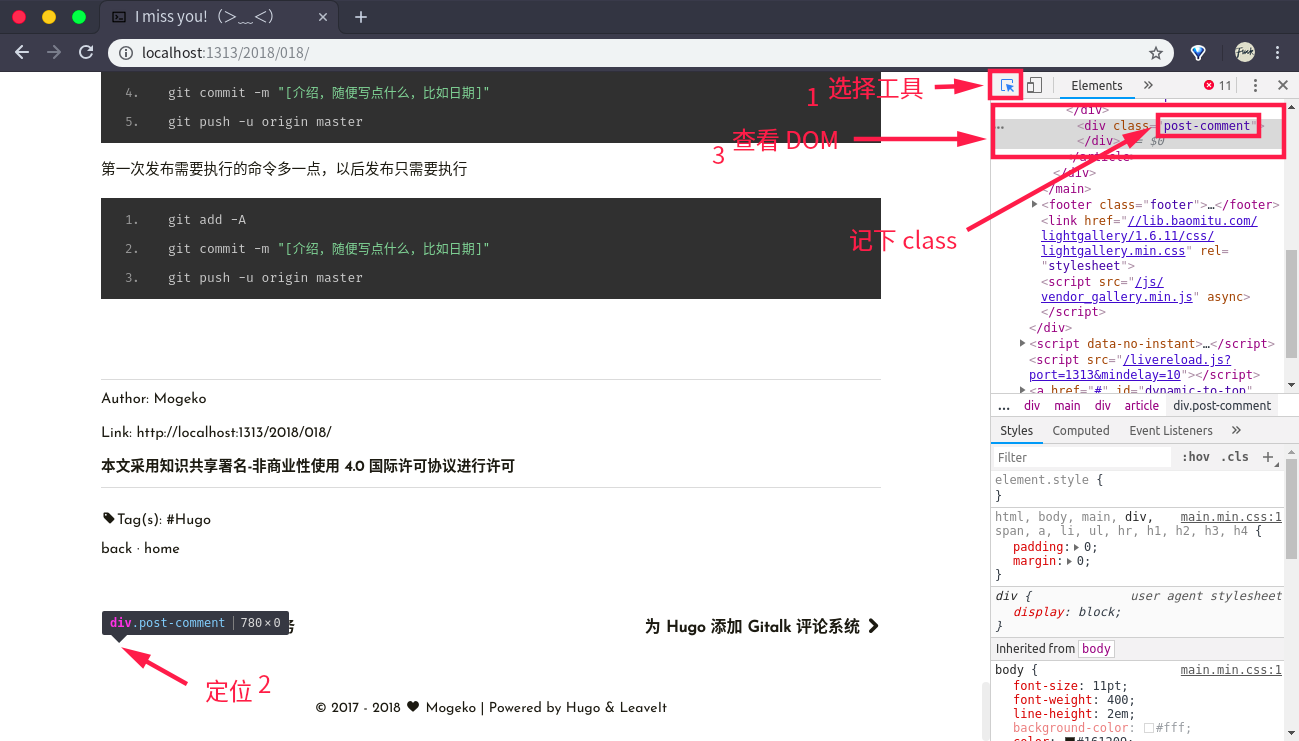Follow the back link
1299x741 pixels.
(116, 549)
